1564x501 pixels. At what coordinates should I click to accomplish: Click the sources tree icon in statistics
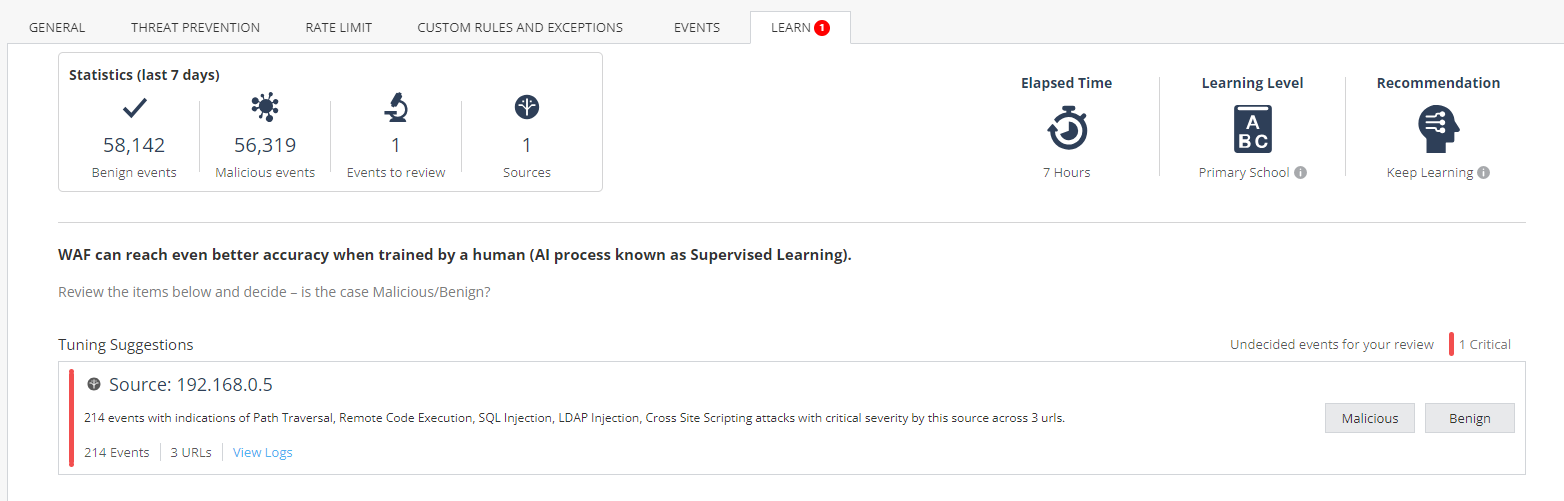(x=527, y=107)
